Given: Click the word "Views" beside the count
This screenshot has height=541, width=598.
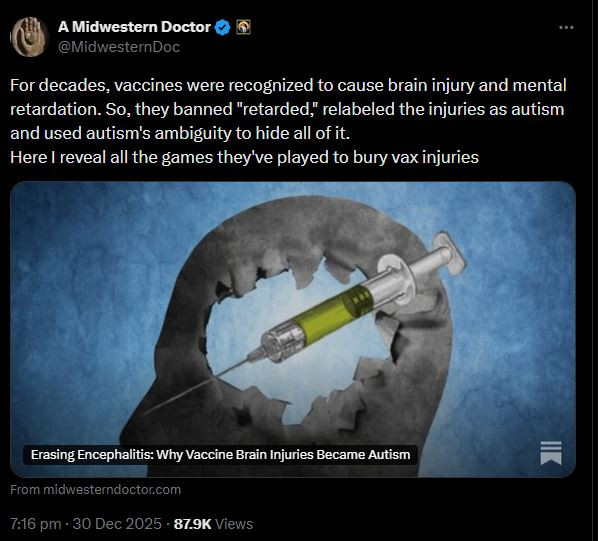Looking at the screenshot, I should pyautogui.click(x=234, y=524).
